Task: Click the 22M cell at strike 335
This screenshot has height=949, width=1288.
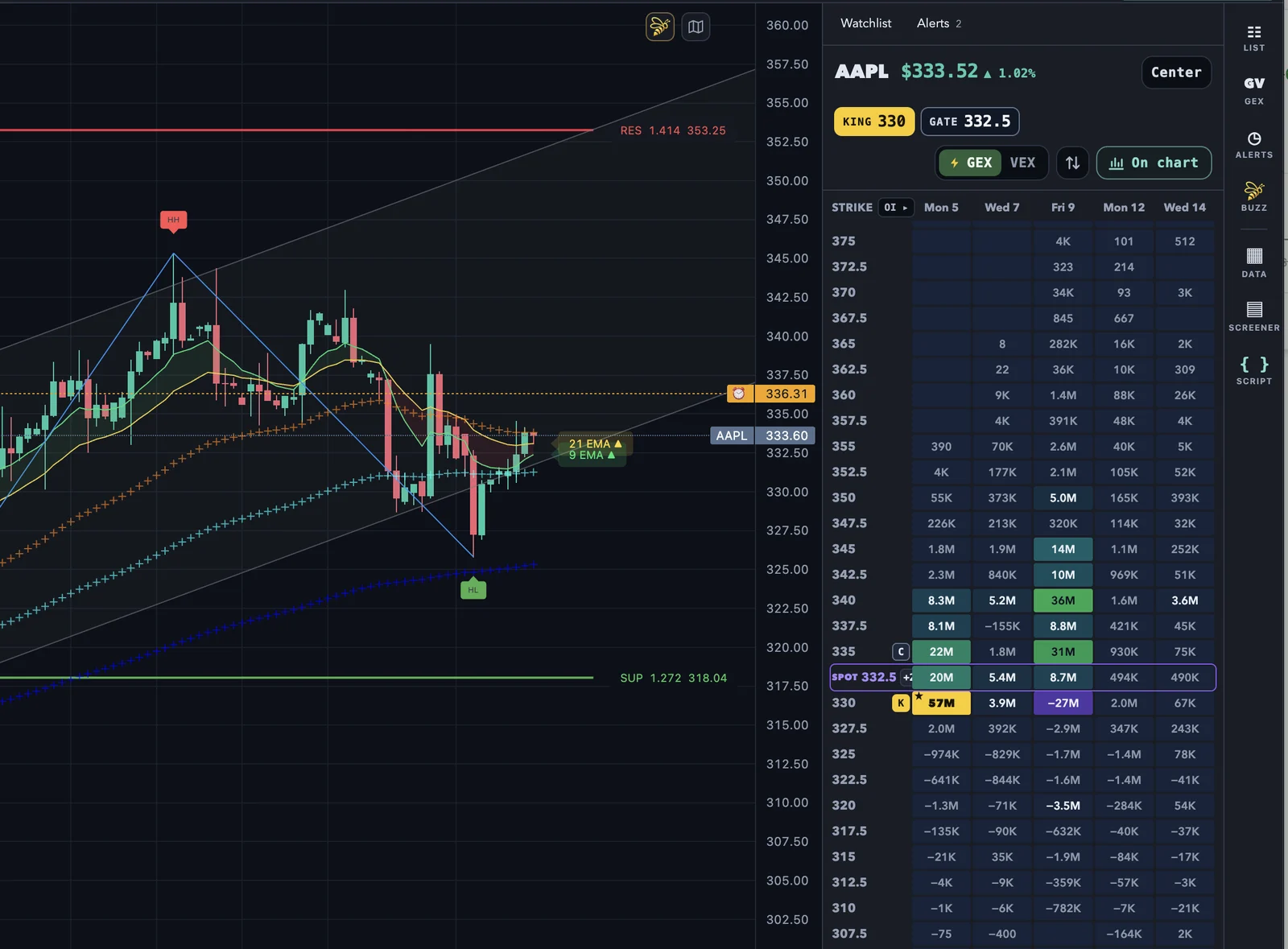Action: point(941,652)
